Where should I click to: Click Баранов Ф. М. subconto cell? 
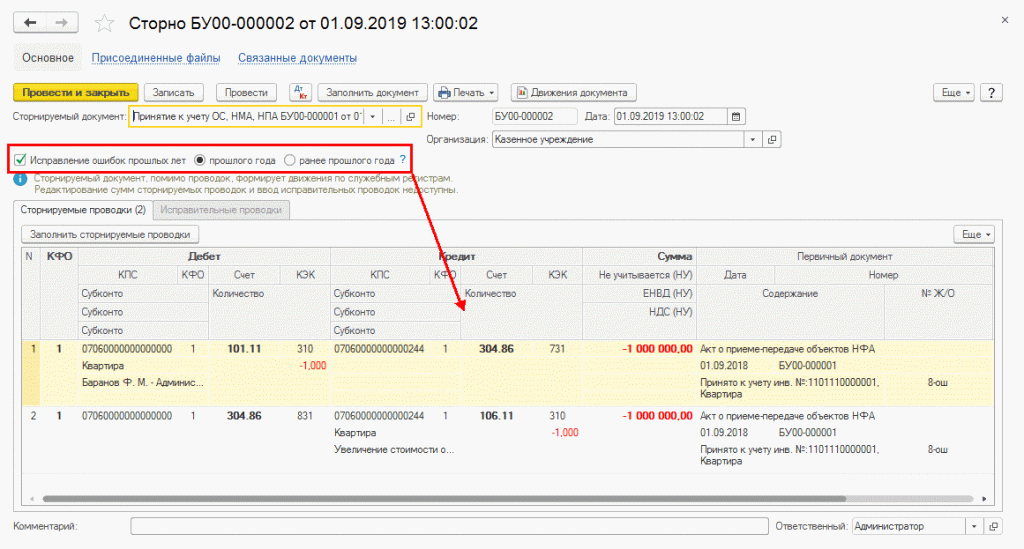tap(143, 383)
